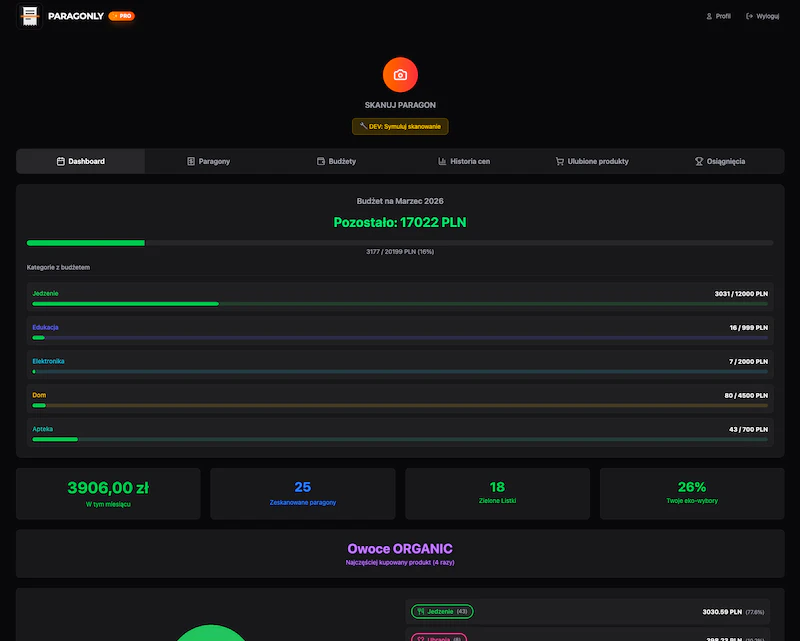Click the orange camera scan button
The width and height of the screenshot is (800, 641).
pos(400,75)
